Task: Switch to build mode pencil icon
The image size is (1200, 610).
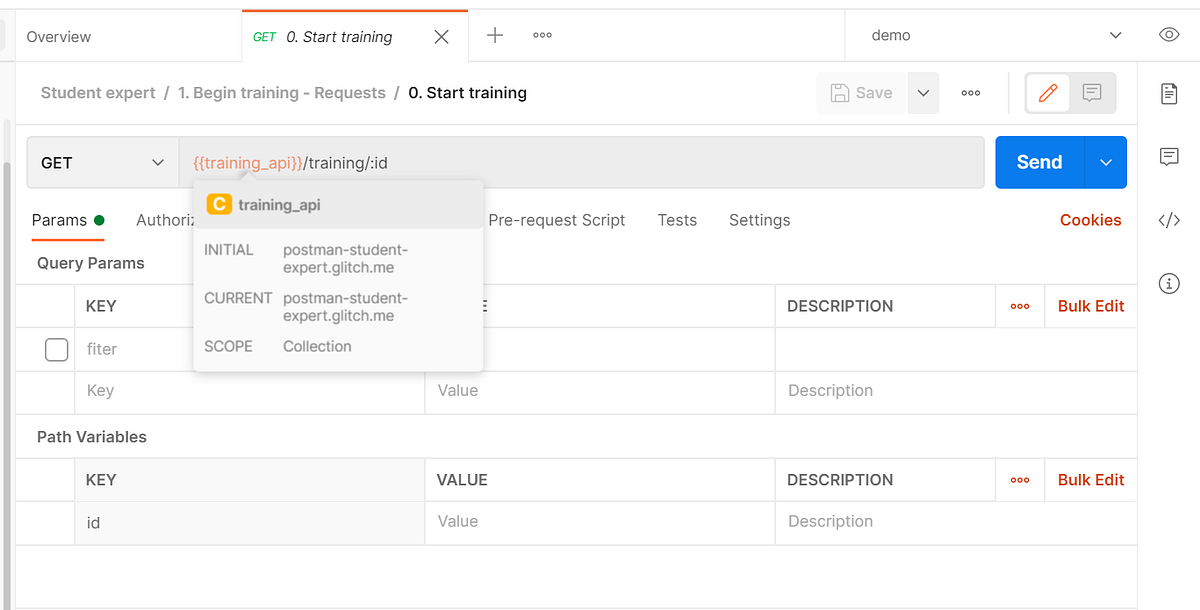Action: click(x=1048, y=93)
